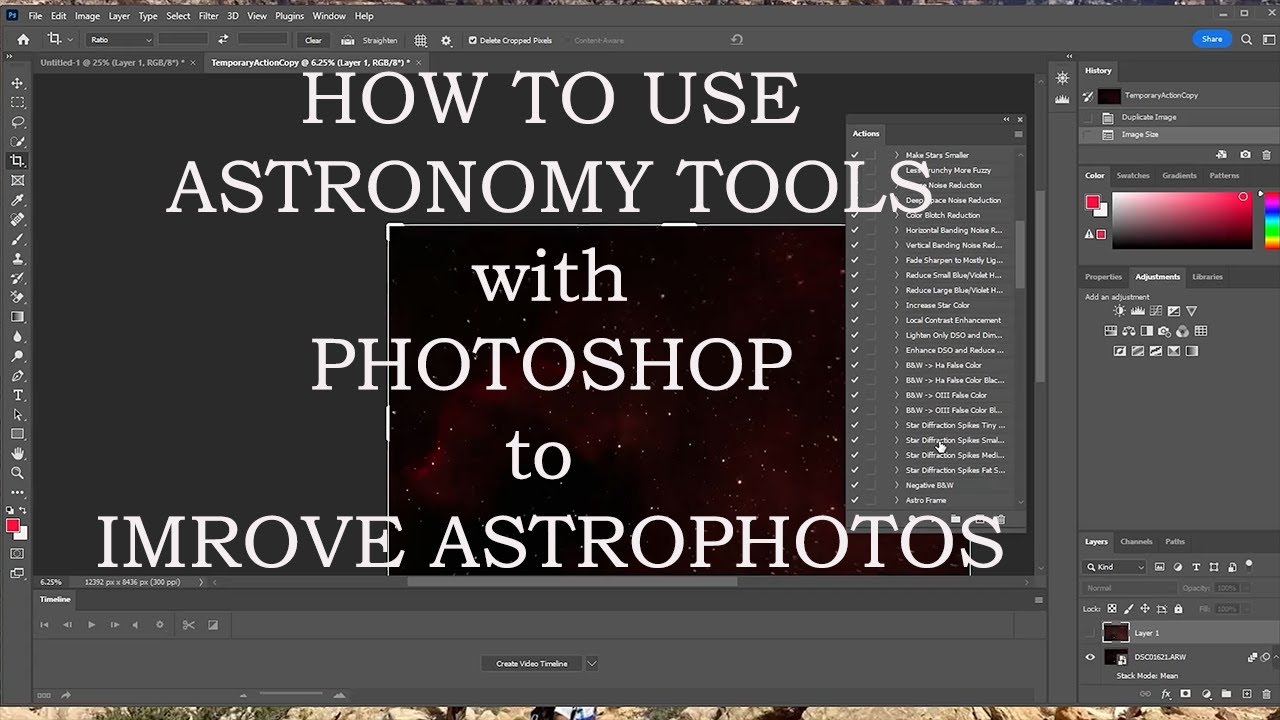The image size is (1280, 720).
Task: Select the Crop tool in toolbar
Action: (x=17, y=161)
